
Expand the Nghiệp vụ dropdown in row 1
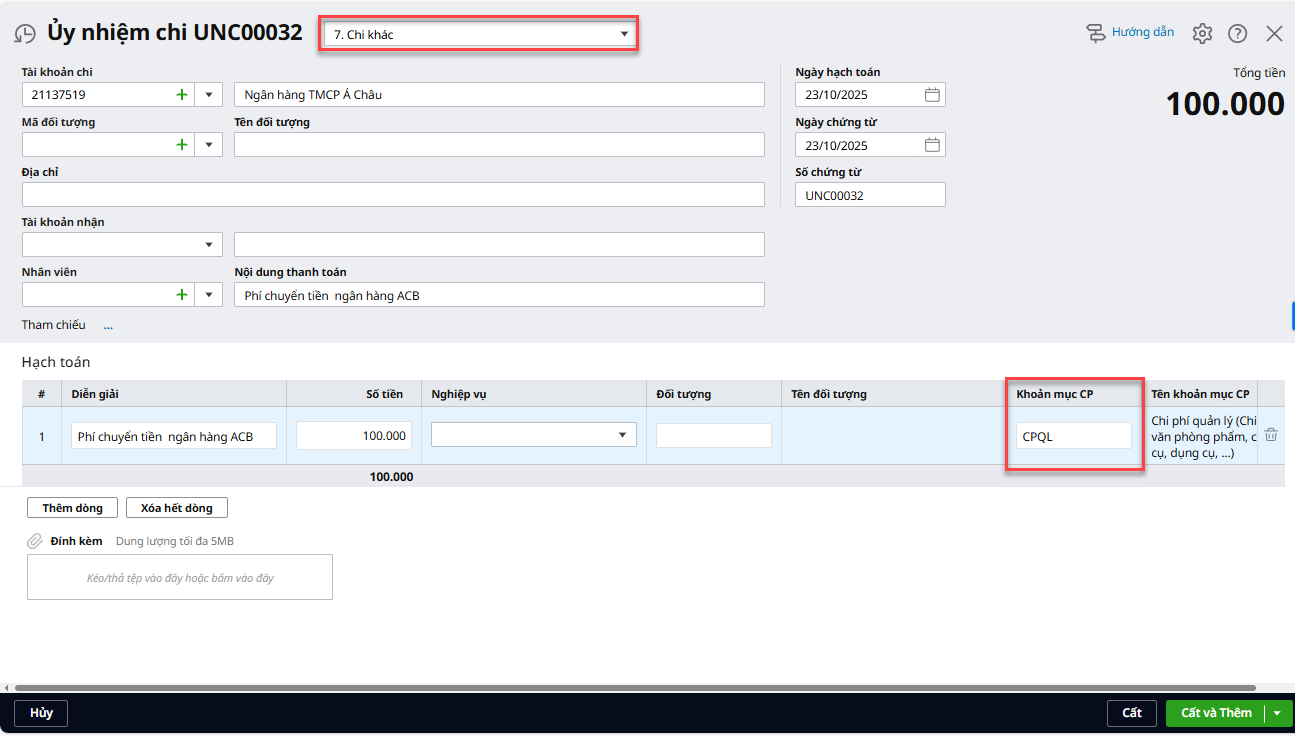pos(622,435)
